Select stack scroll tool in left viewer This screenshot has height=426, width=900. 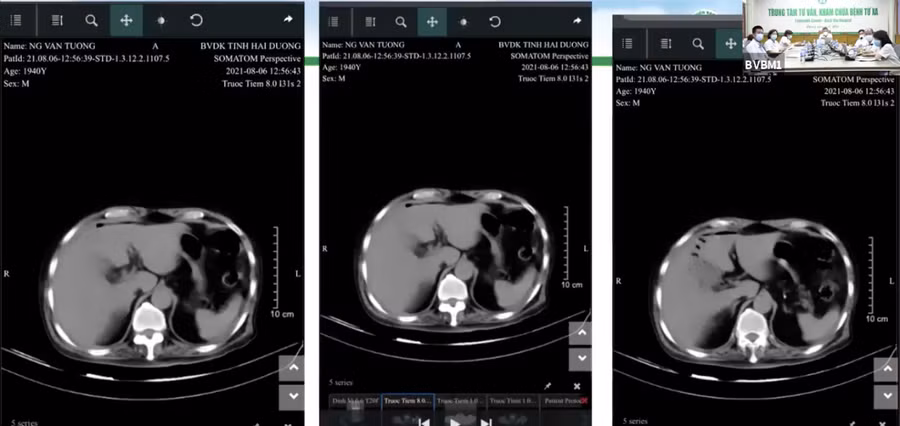pos(56,19)
